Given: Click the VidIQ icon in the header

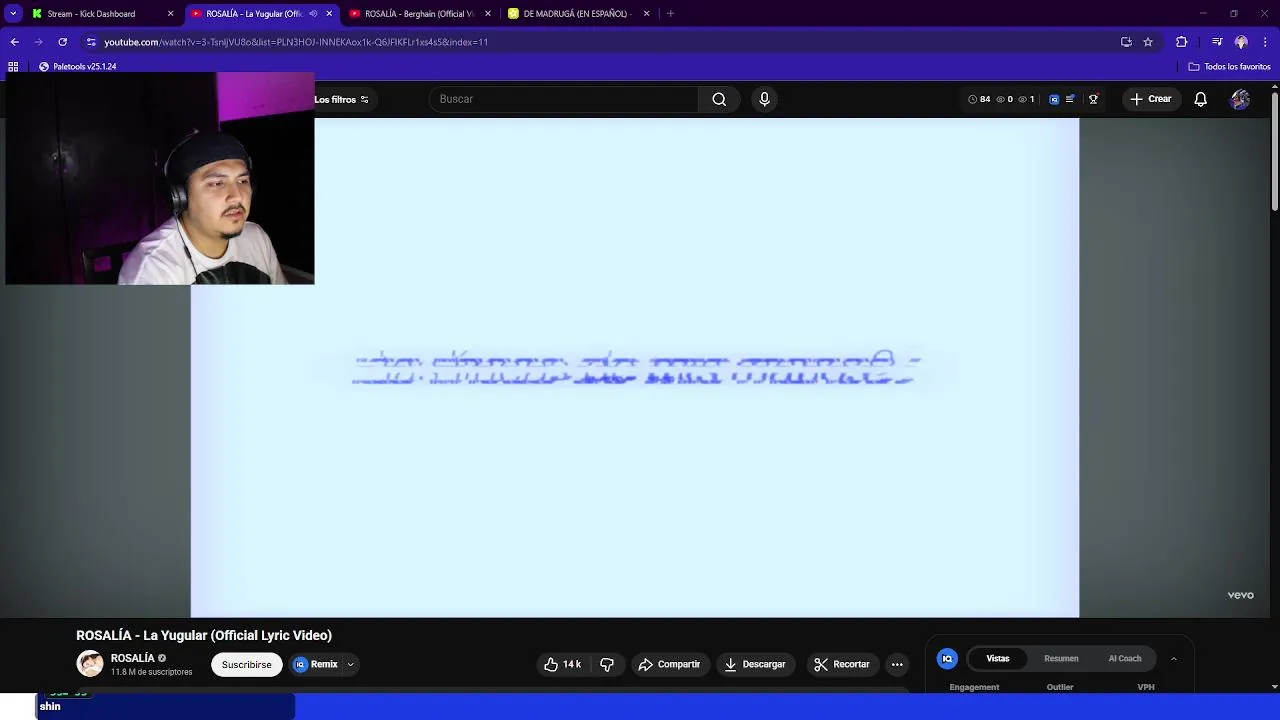Looking at the screenshot, I should pyautogui.click(x=1054, y=99).
